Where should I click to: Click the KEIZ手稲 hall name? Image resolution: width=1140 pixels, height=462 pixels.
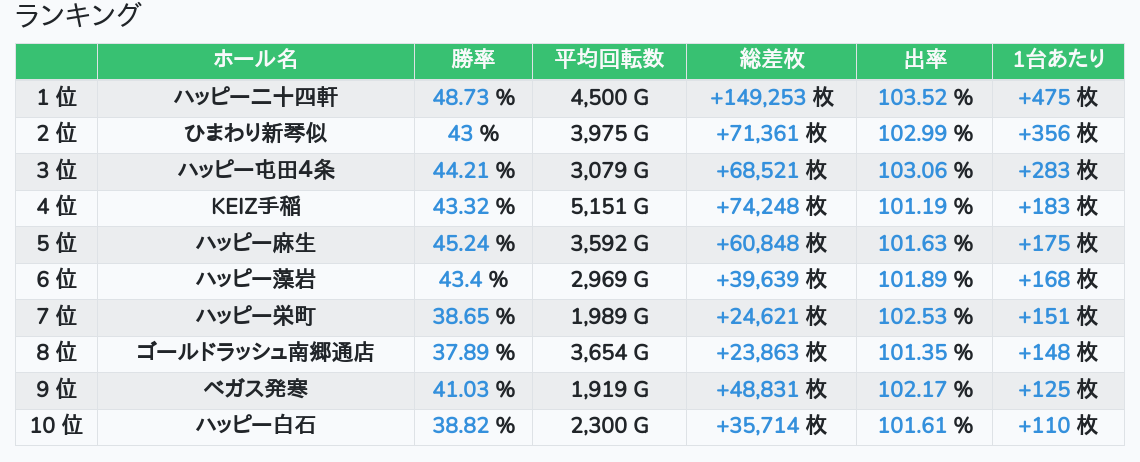[255, 207]
